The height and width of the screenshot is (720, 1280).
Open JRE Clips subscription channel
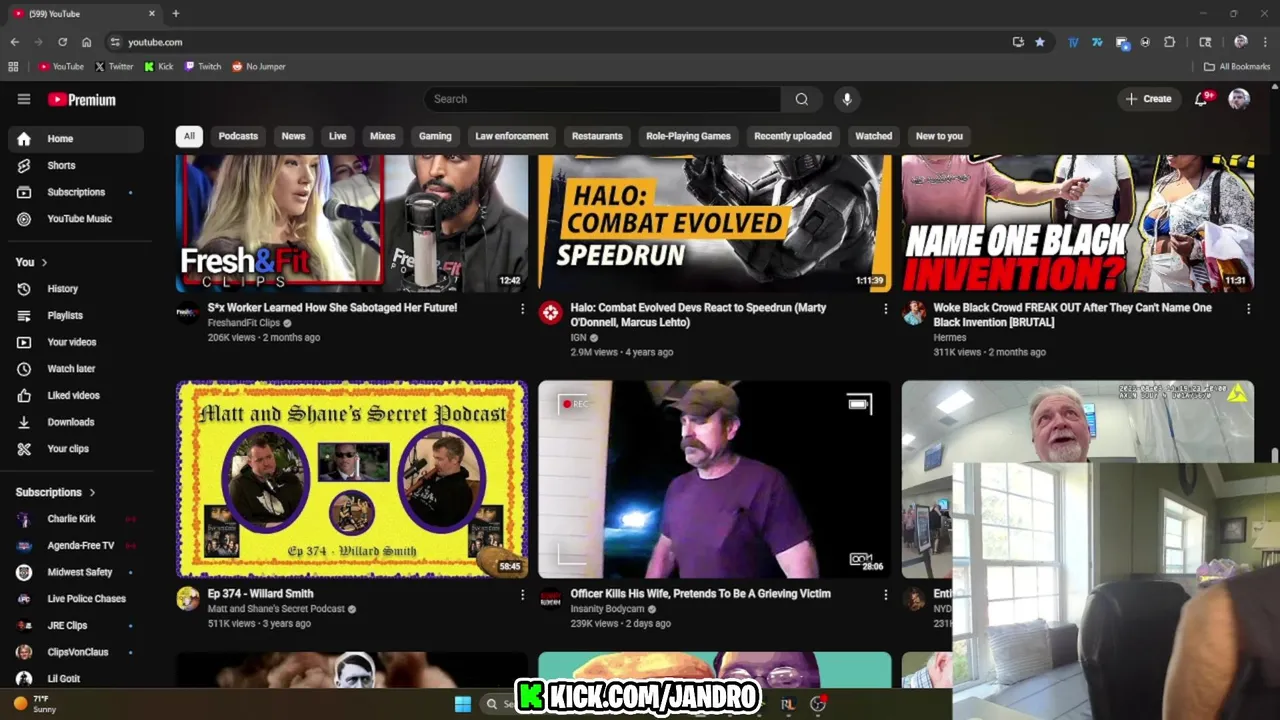coord(76,625)
